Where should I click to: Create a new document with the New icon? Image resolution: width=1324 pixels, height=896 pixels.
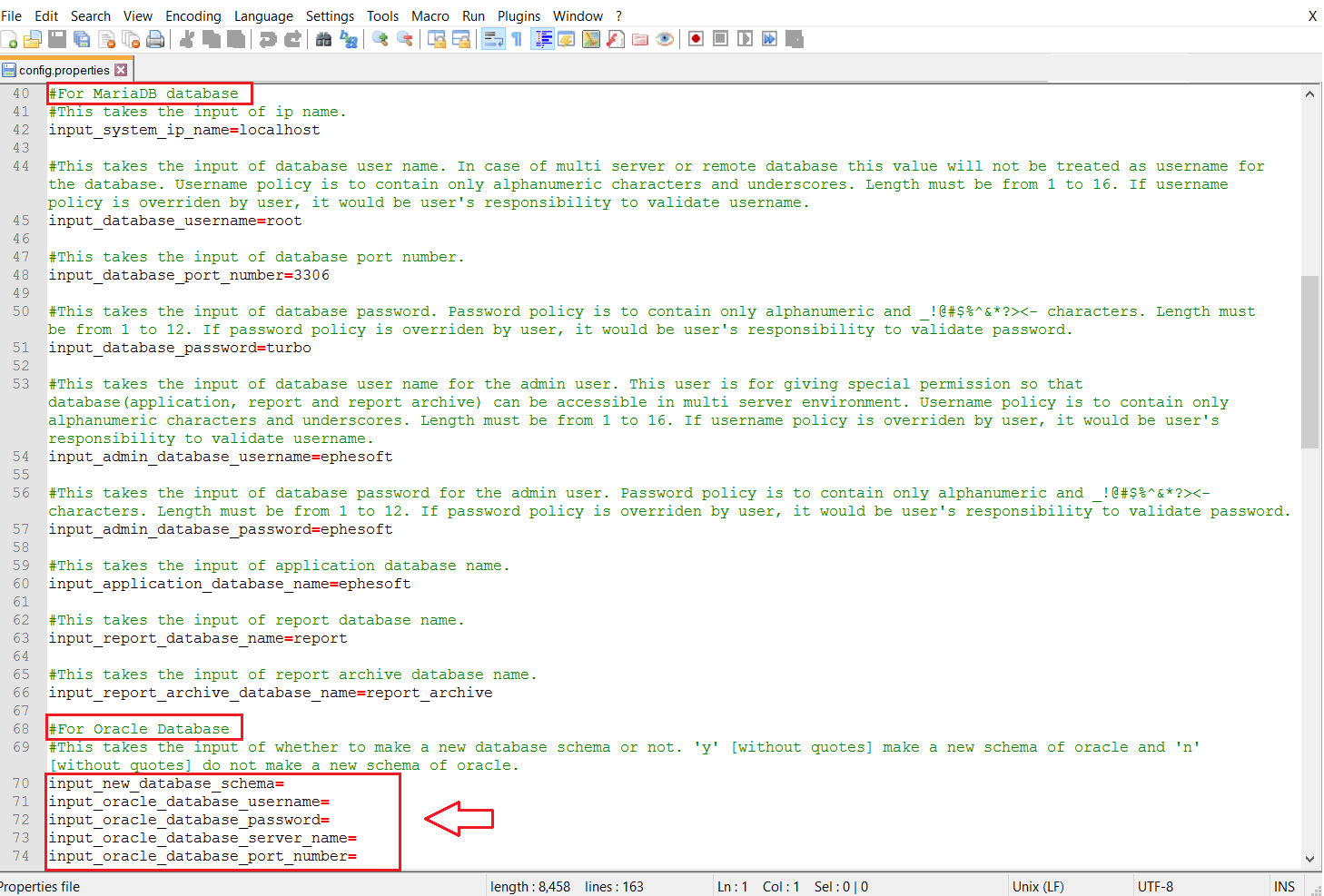click(x=10, y=39)
